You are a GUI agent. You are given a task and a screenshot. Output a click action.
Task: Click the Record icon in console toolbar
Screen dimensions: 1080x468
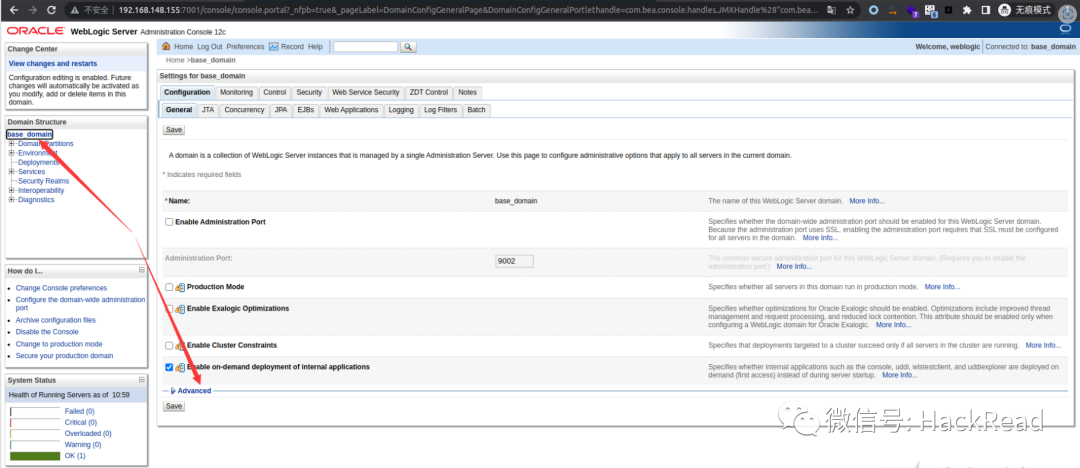[x=273, y=47]
